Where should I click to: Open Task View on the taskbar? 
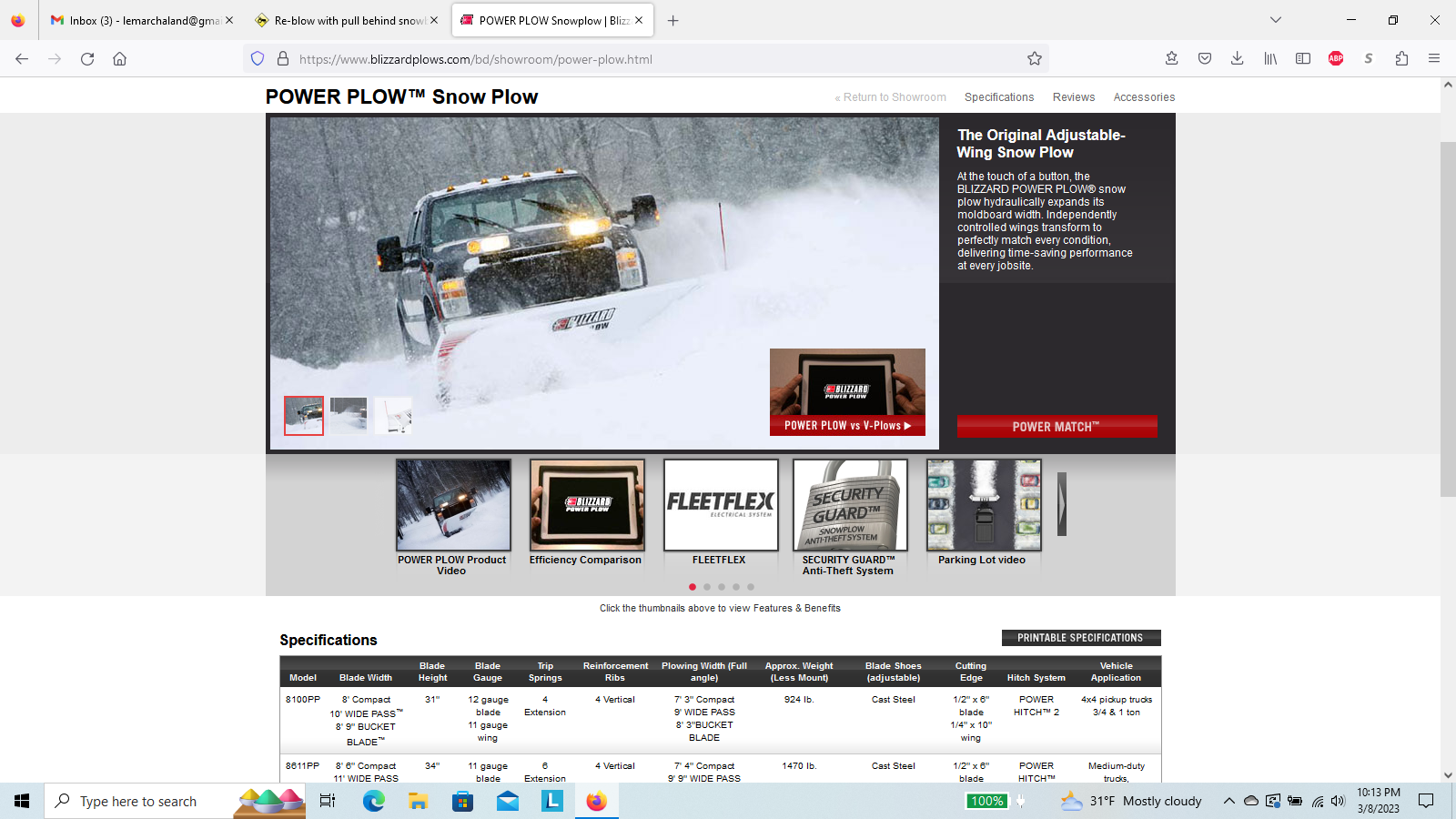[328, 801]
